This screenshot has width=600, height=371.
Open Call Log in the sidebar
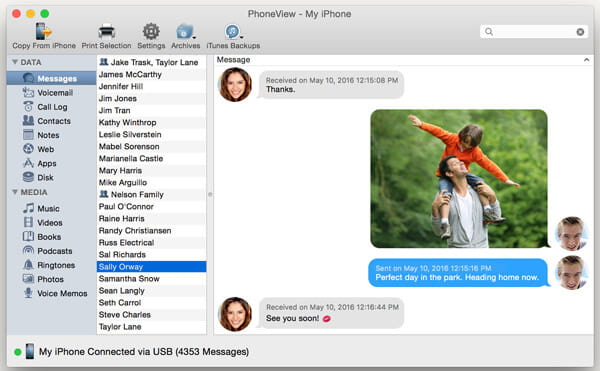point(51,107)
